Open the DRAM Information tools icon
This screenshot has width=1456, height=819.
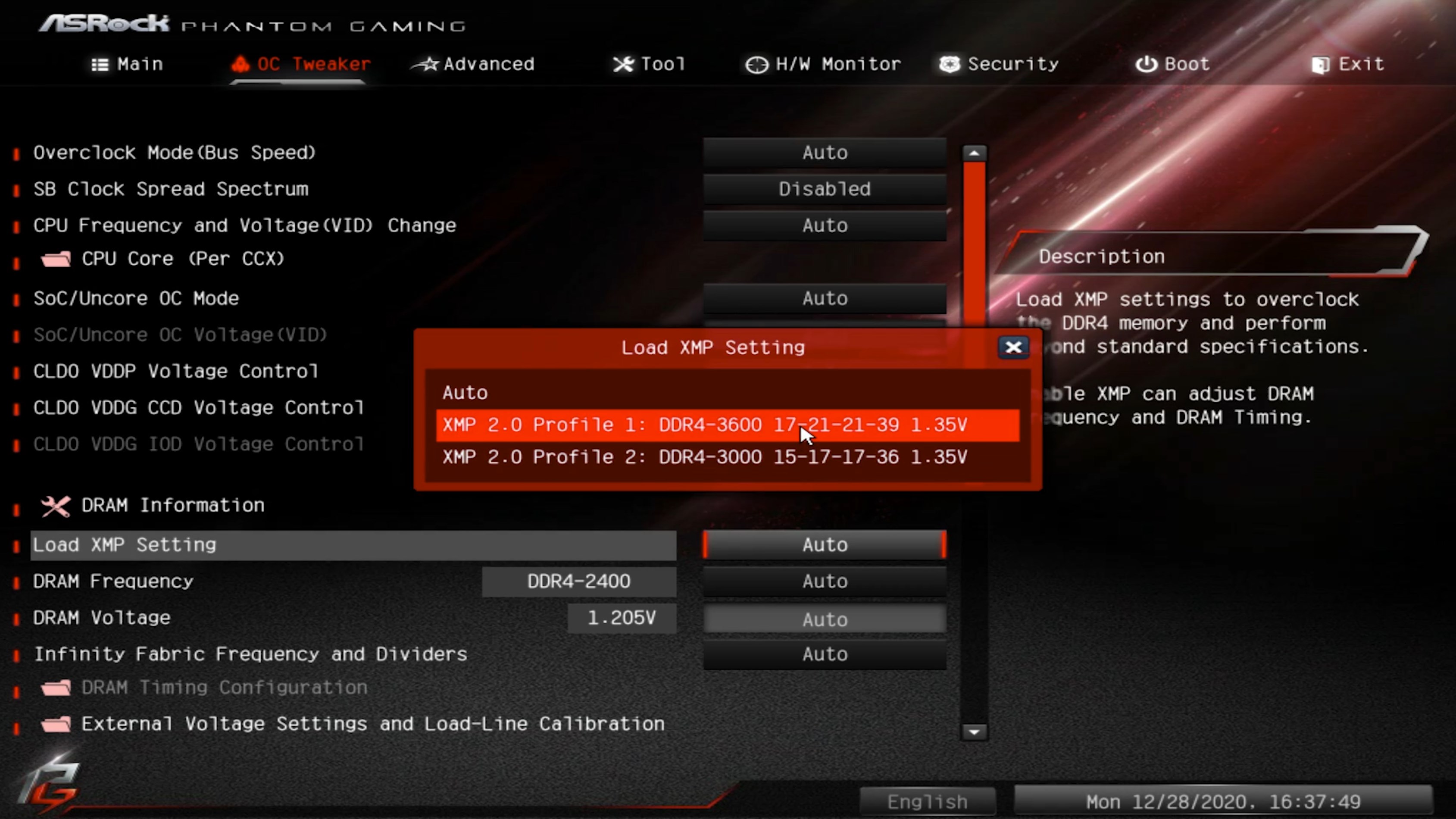pyautogui.click(x=56, y=506)
